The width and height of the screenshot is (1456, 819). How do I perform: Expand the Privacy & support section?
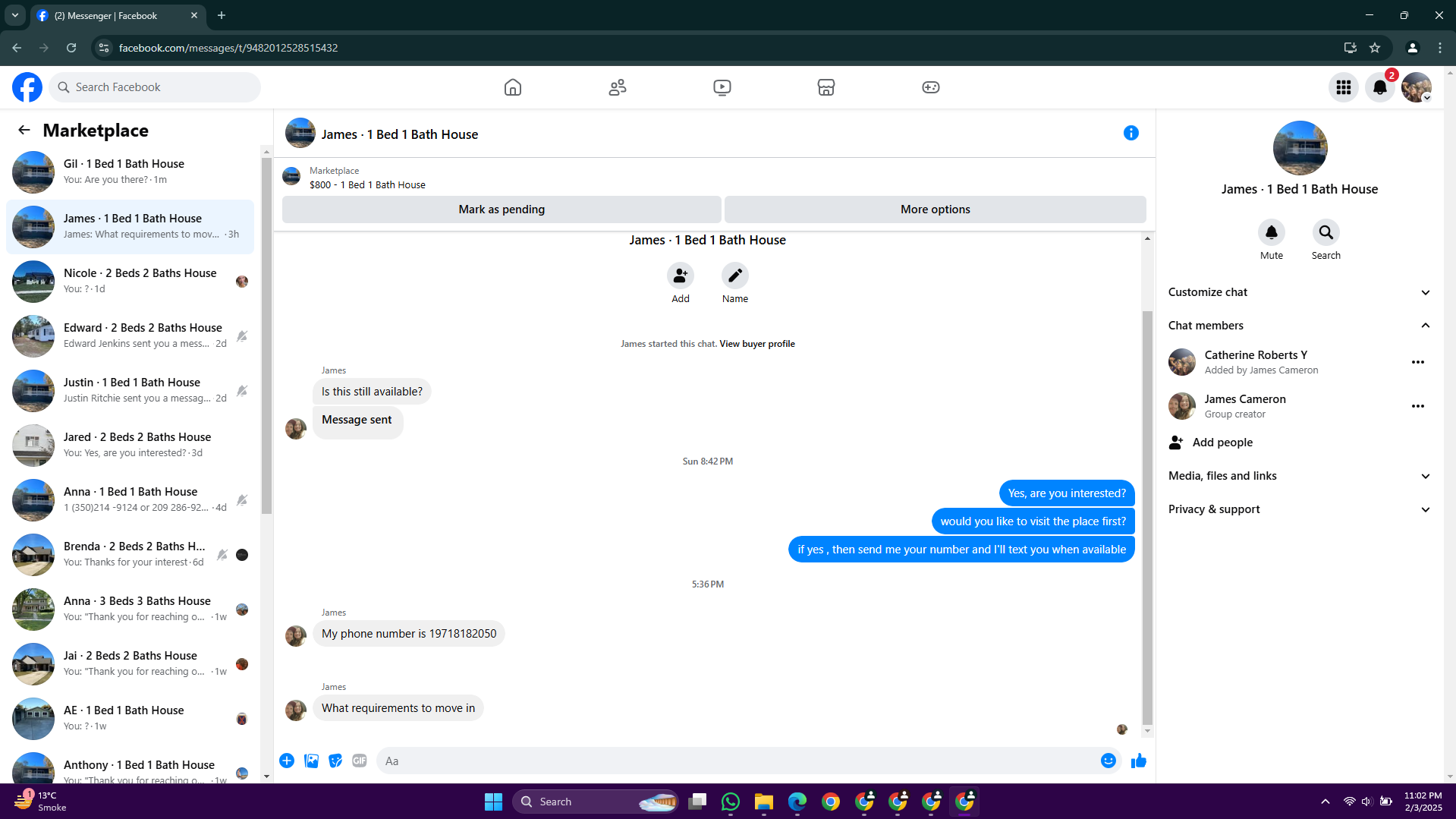pos(1299,509)
